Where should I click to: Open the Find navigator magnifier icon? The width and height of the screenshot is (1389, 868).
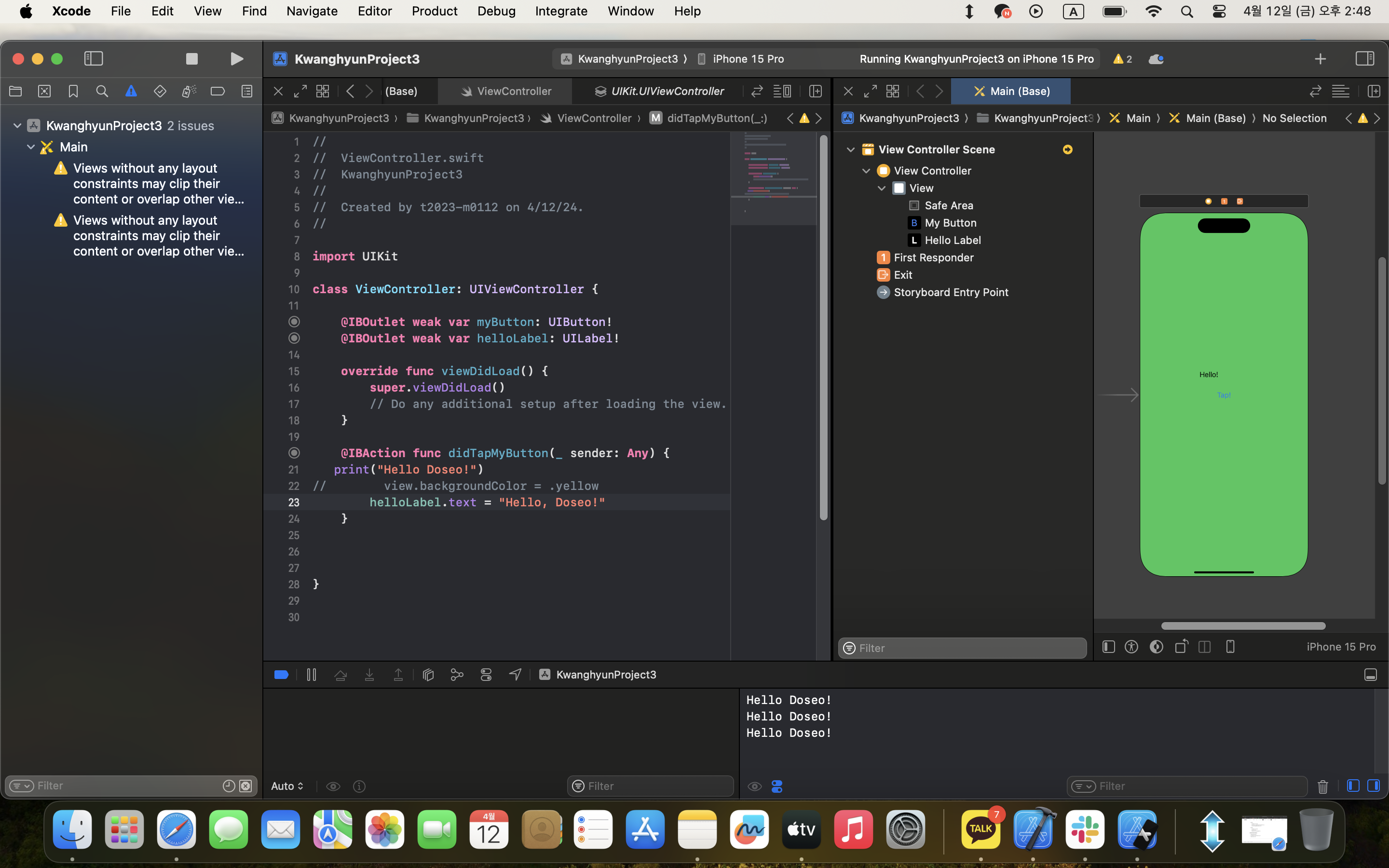[x=102, y=91]
